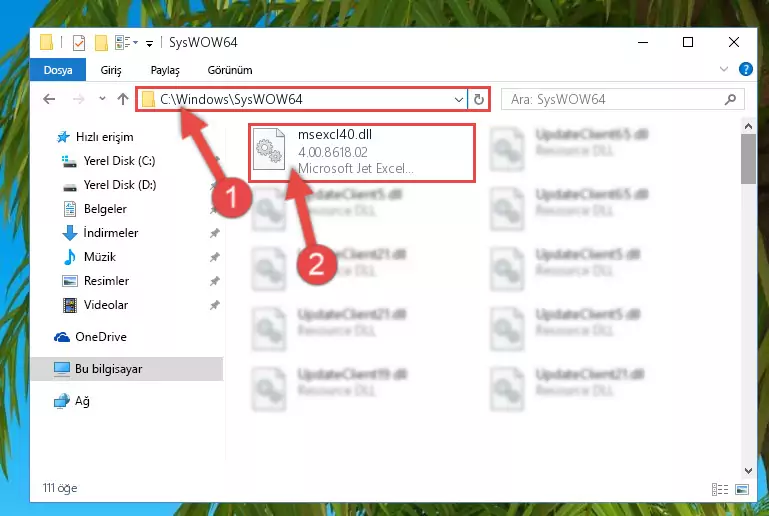Open the Dosya menu tab
This screenshot has width=769, height=516.
click(58, 70)
